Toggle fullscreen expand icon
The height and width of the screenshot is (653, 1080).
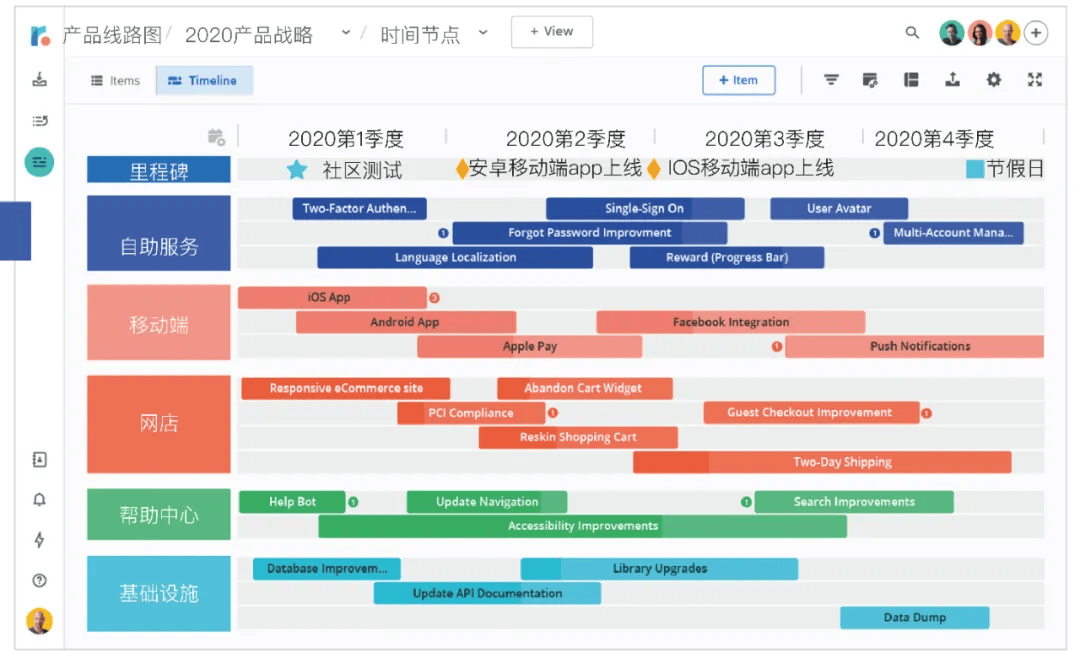point(1035,80)
